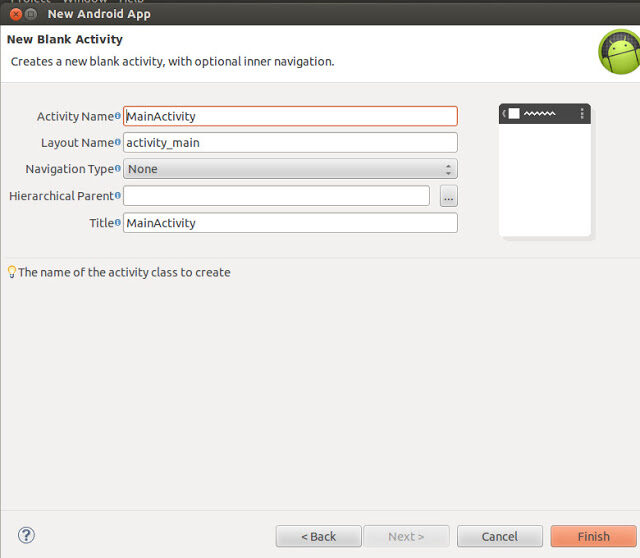Click the info icon beside Navigation Type
This screenshot has height=558, width=640.
[x=118, y=169]
